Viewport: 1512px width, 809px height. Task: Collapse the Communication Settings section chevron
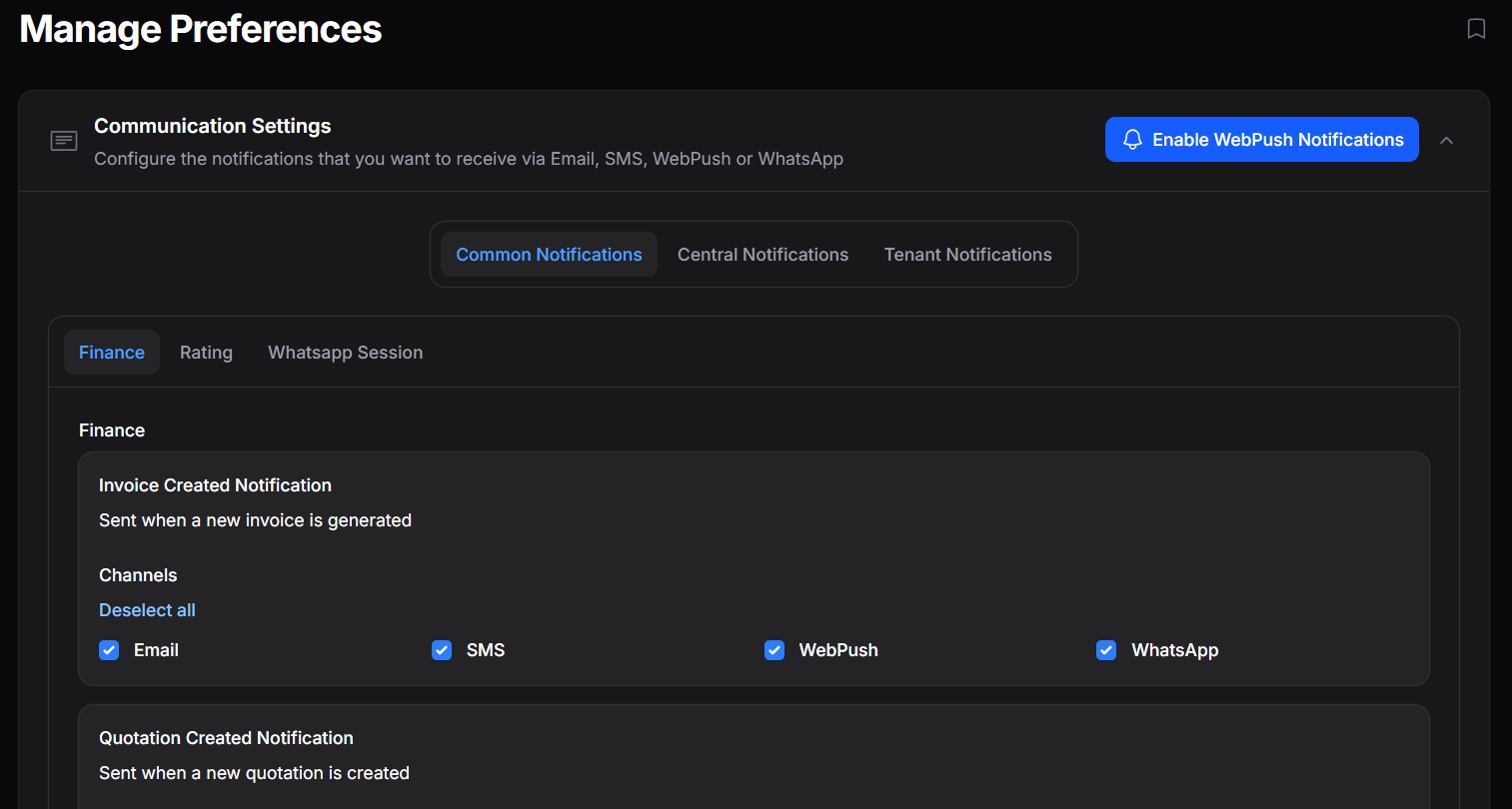[x=1446, y=141]
